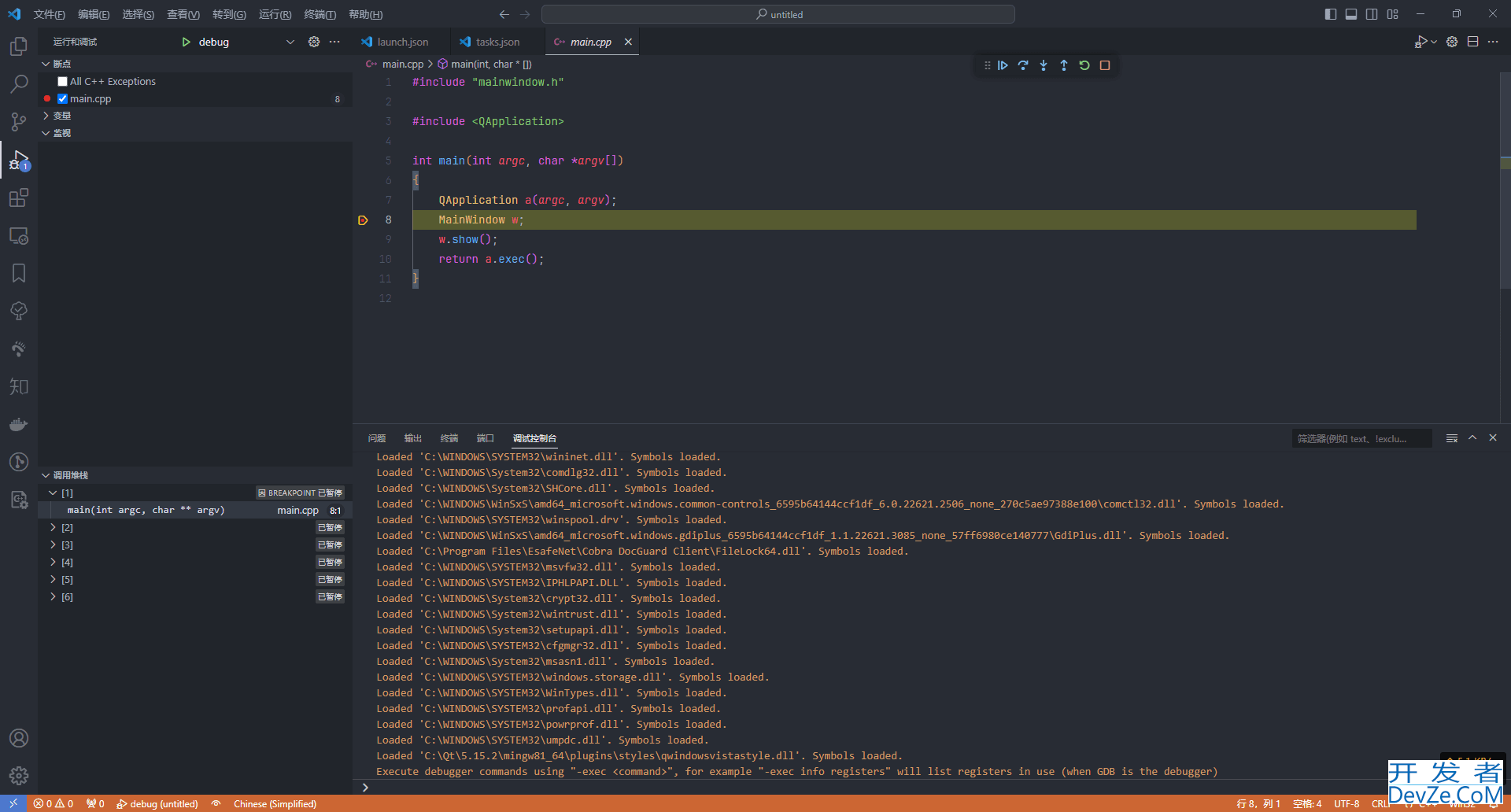Restart the debug session
The image size is (1511, 812).
[x=1084, y=65]
